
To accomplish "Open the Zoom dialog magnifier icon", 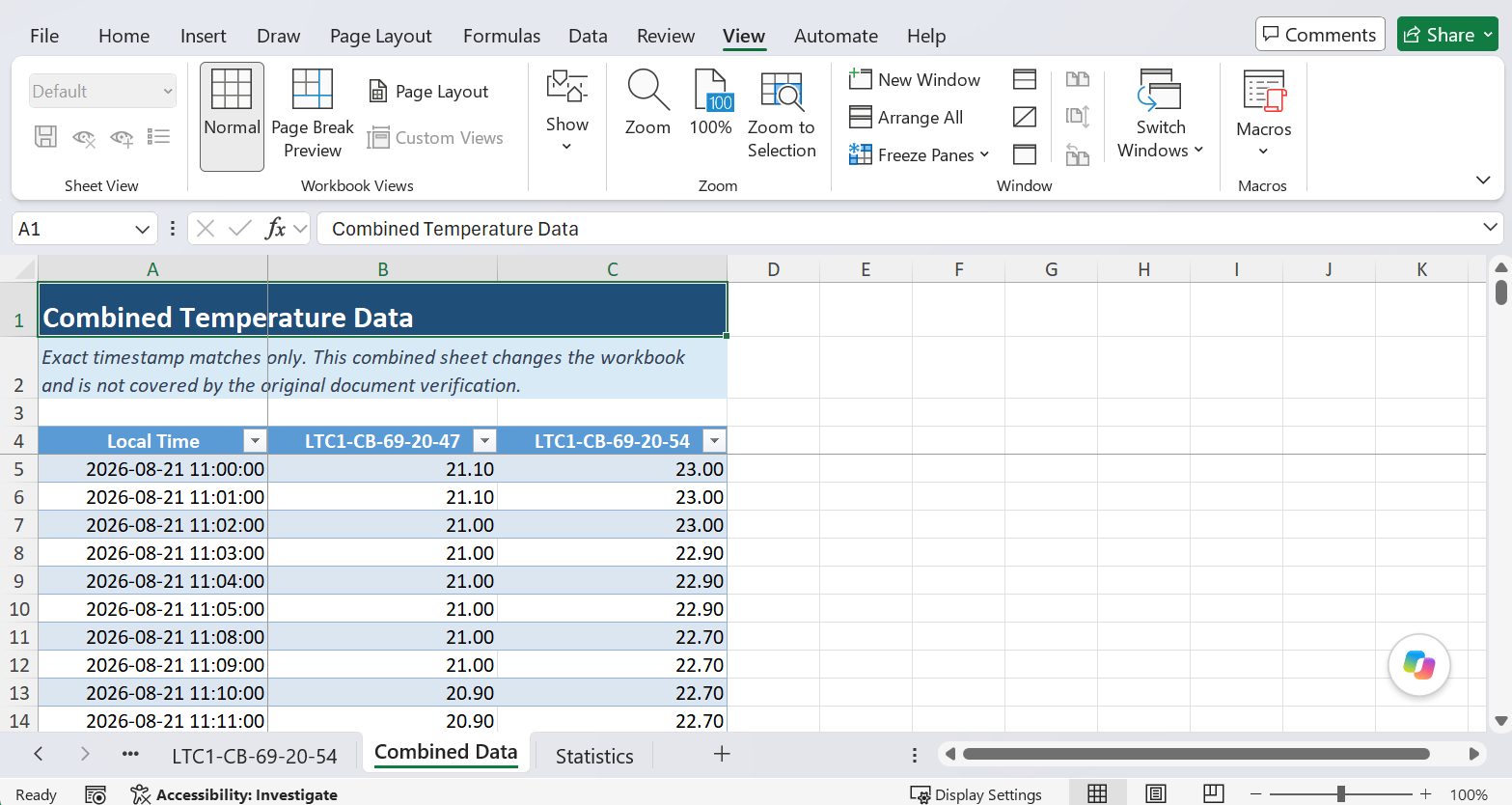I will (x=647, y=89).
